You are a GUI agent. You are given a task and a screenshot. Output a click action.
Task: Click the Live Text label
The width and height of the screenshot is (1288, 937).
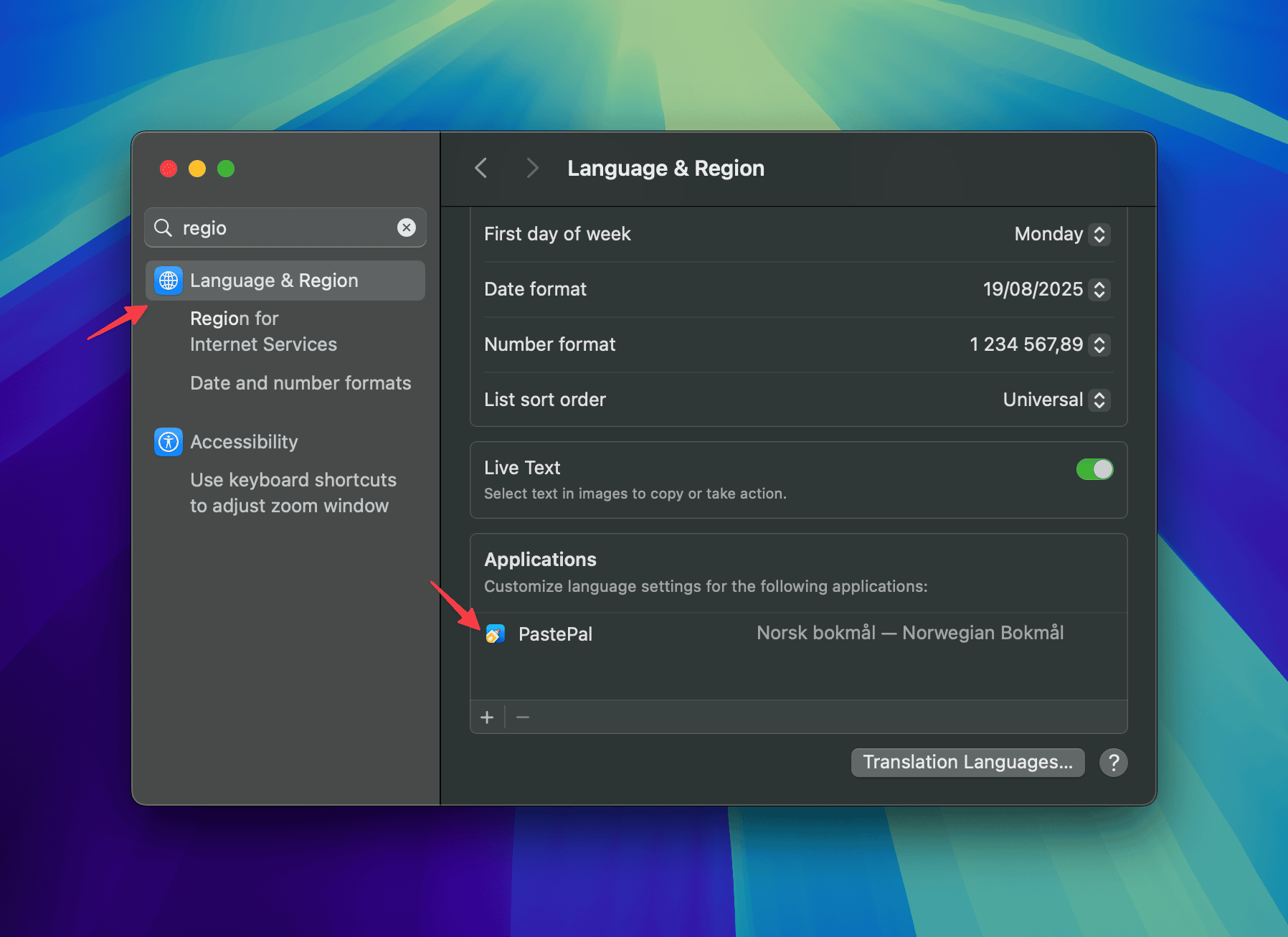coord(522,468)
